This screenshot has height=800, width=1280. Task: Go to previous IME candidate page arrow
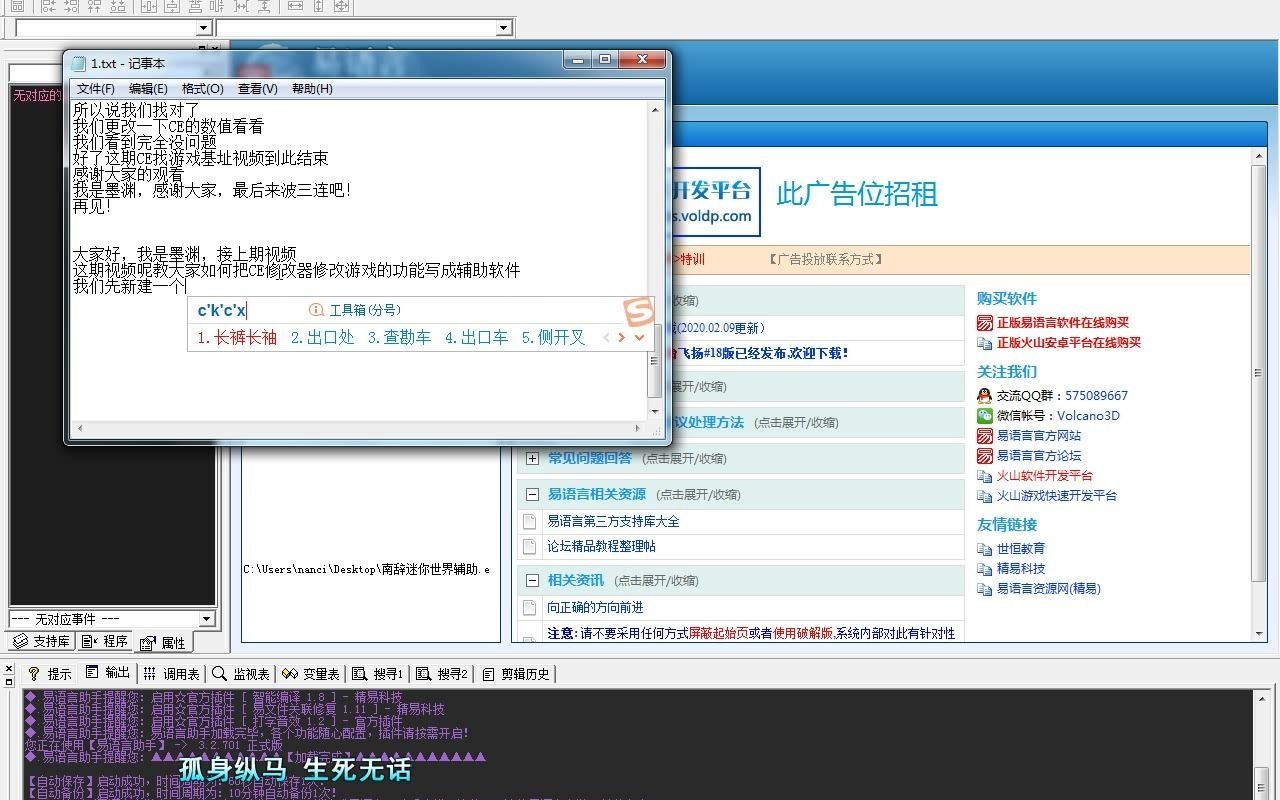tap(605, 338)
